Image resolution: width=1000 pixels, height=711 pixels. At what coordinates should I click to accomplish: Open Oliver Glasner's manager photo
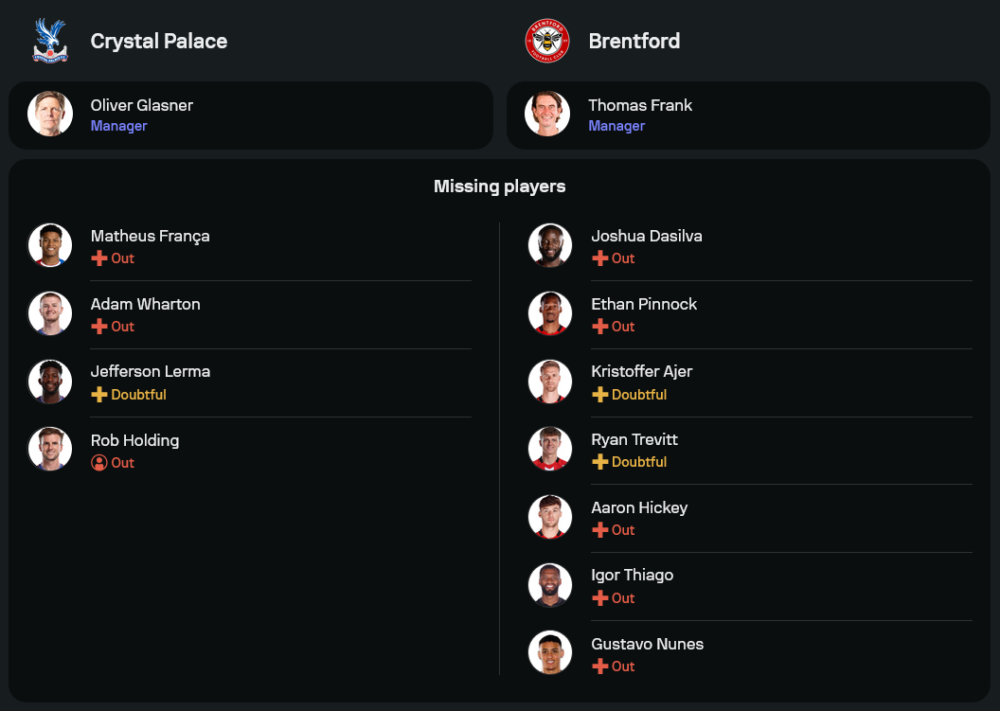50,114
